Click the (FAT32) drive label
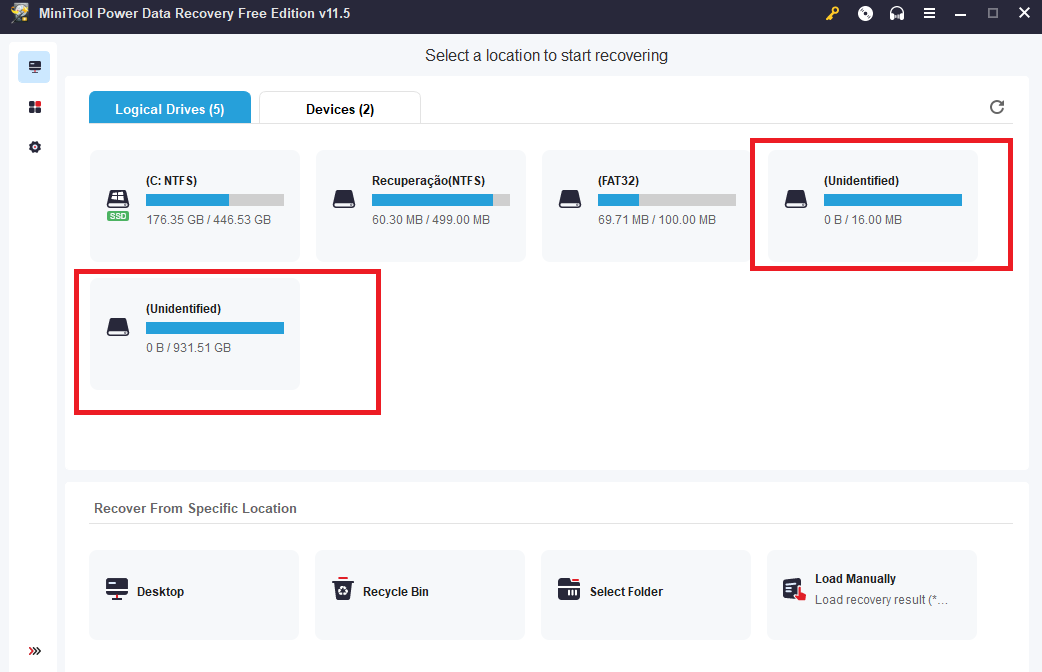1042x672 pixels. [618, 181]
